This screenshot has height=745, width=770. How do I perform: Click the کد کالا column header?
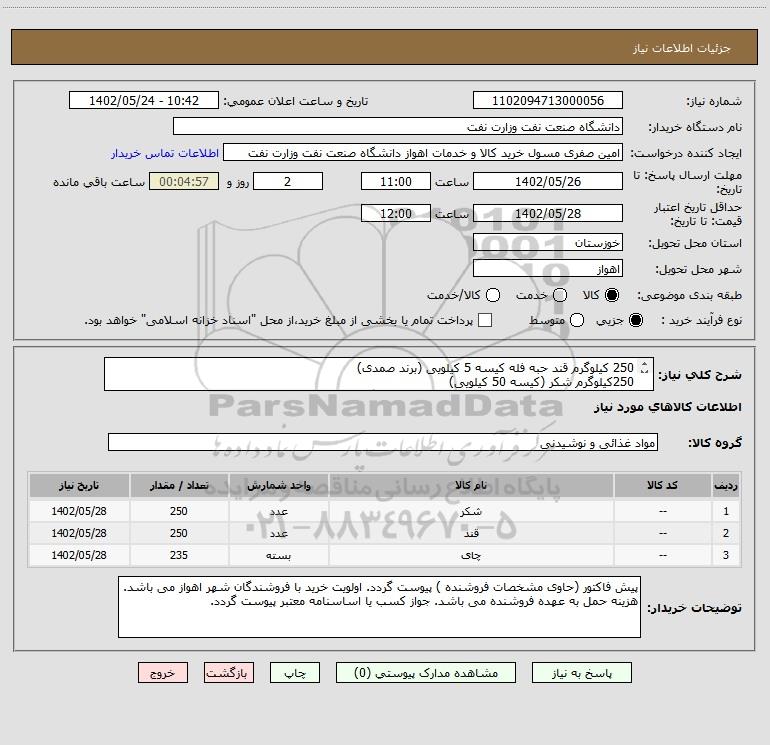pyautogui.click(x=662, y=486)
